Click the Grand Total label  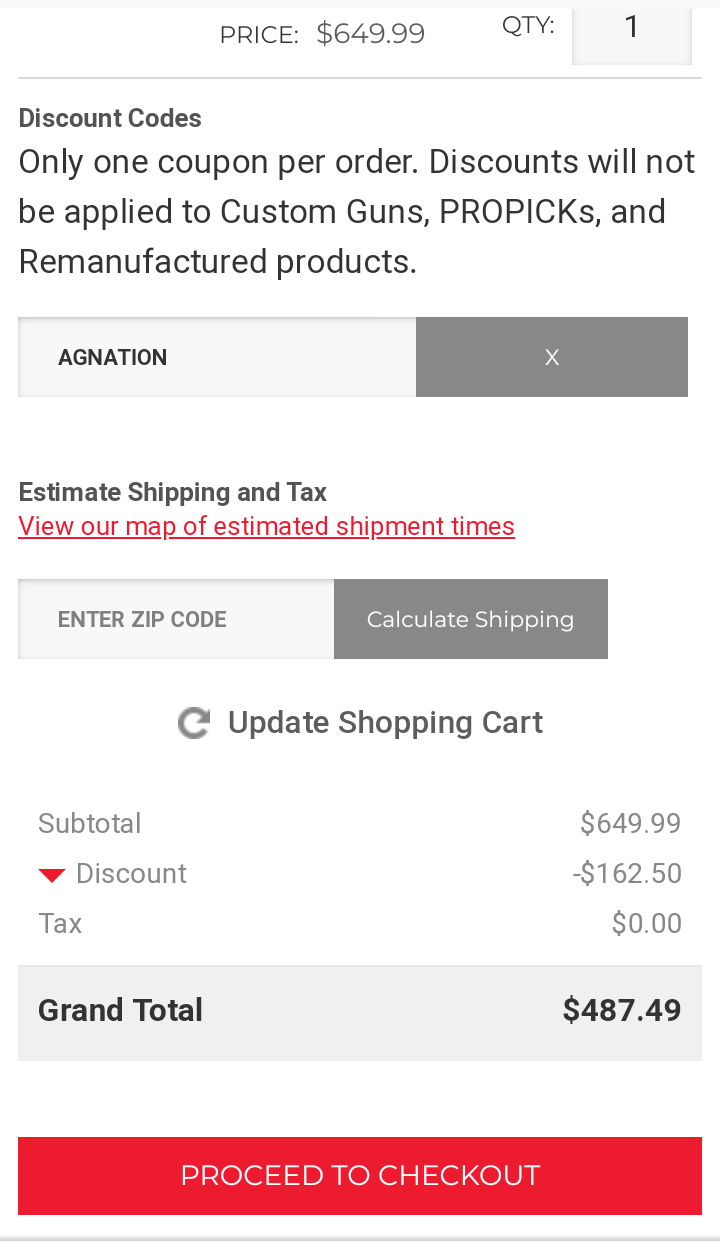(x=120, y=1010)
